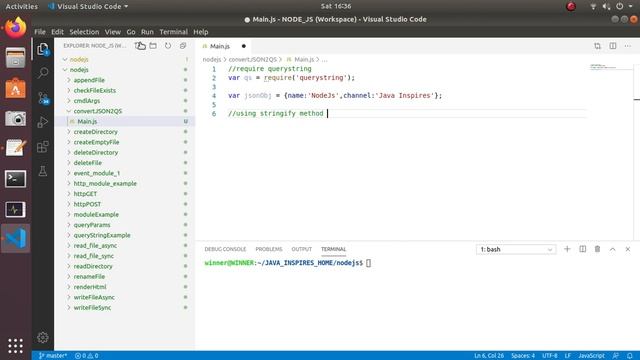The width and height of the screenshot is (640, 360).
Task: Open the Sat 16:36 clock calendar
Action: (x=336, y=6)
